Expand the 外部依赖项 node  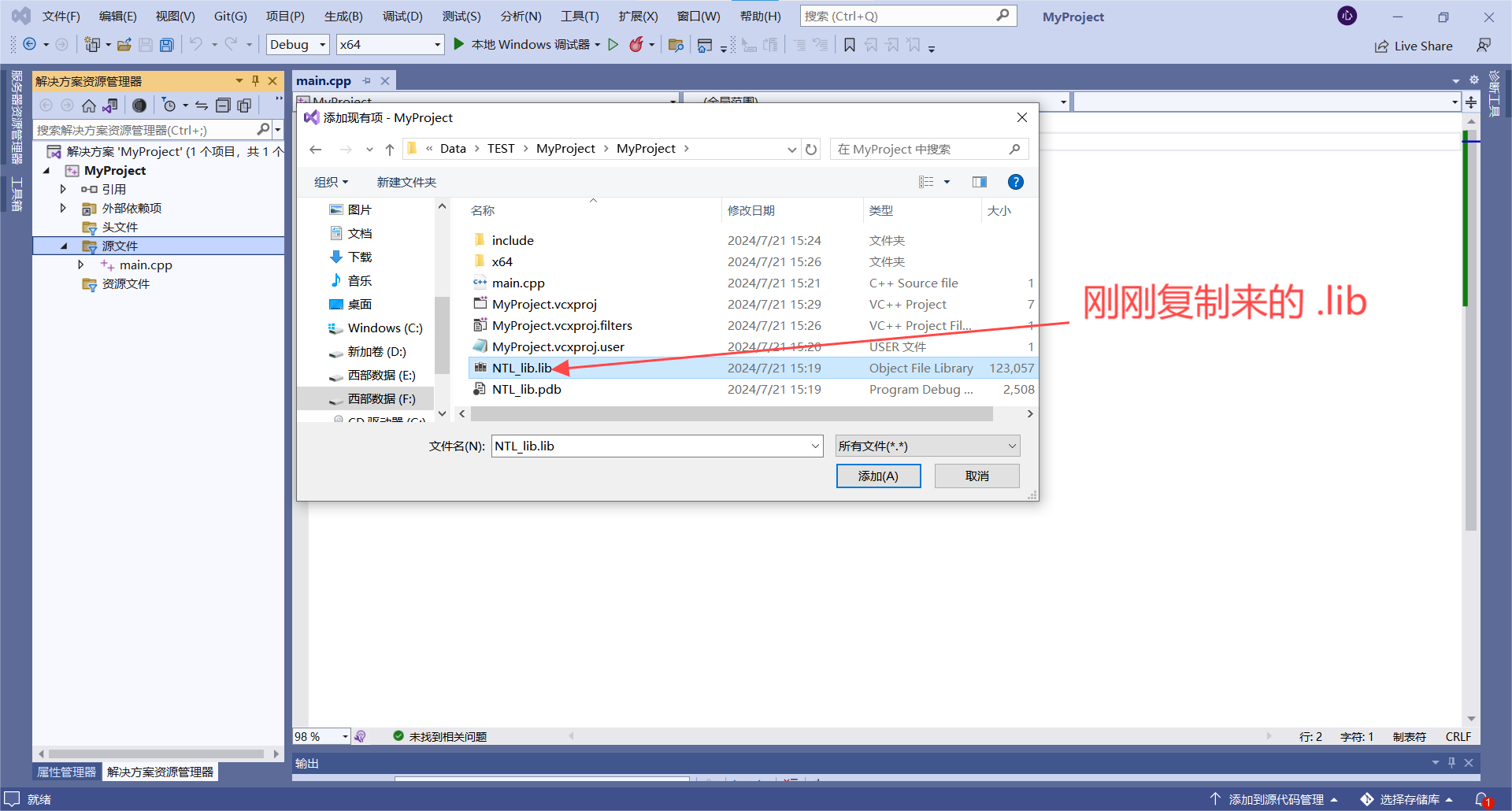[63, 208]
